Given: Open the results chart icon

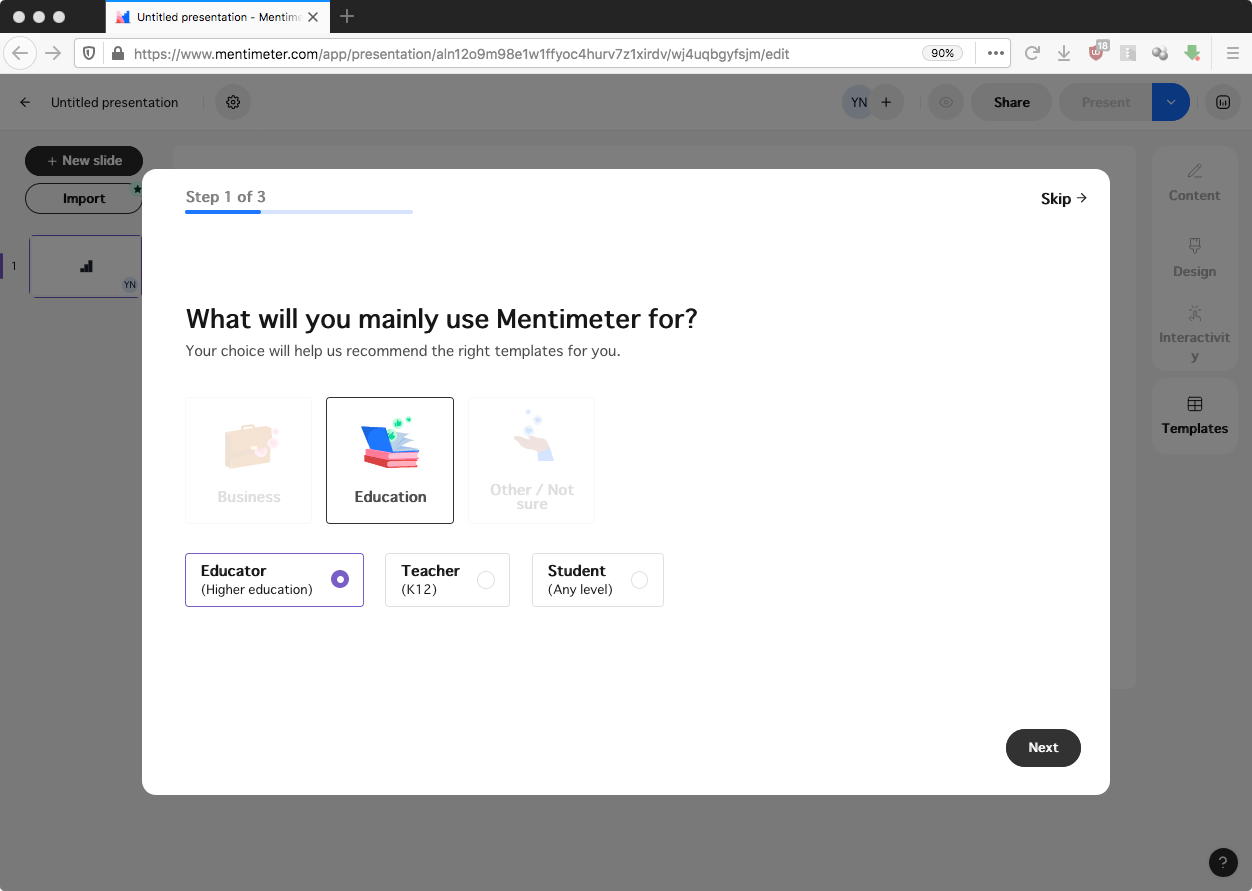Looking at the screenshot, I should [x=1222, y=102].
